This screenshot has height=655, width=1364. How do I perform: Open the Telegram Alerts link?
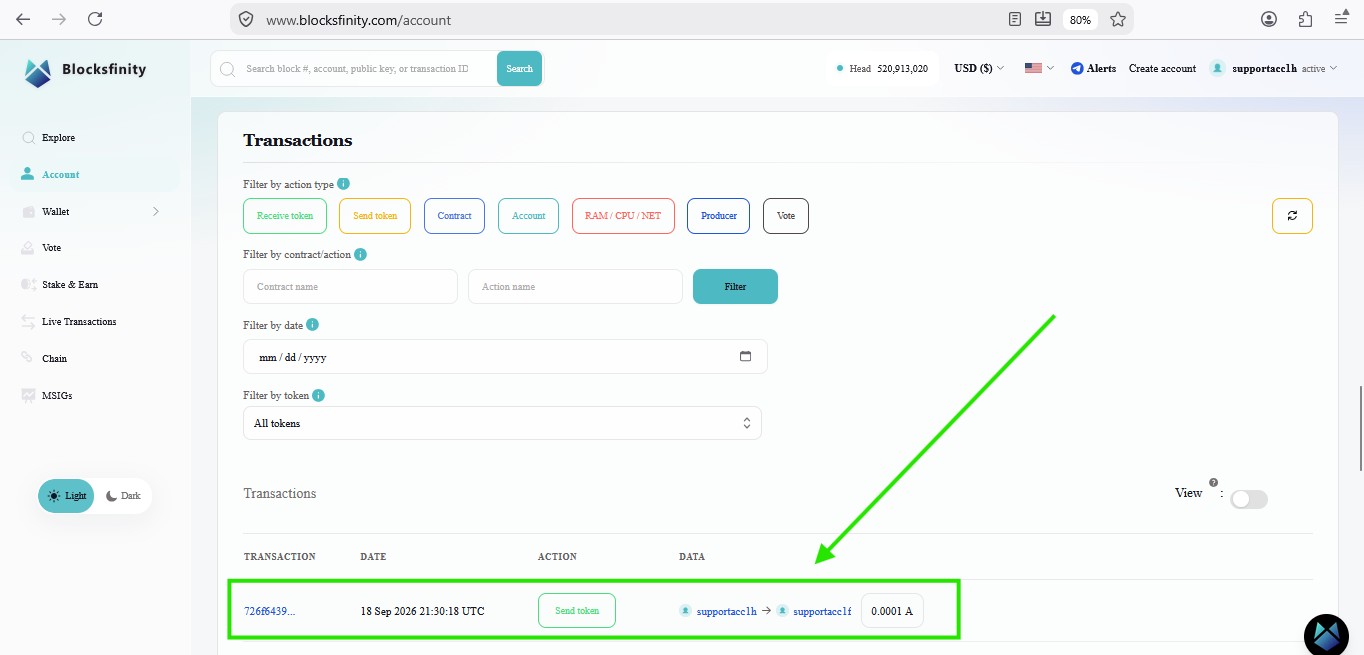(x=1093, y=68)
